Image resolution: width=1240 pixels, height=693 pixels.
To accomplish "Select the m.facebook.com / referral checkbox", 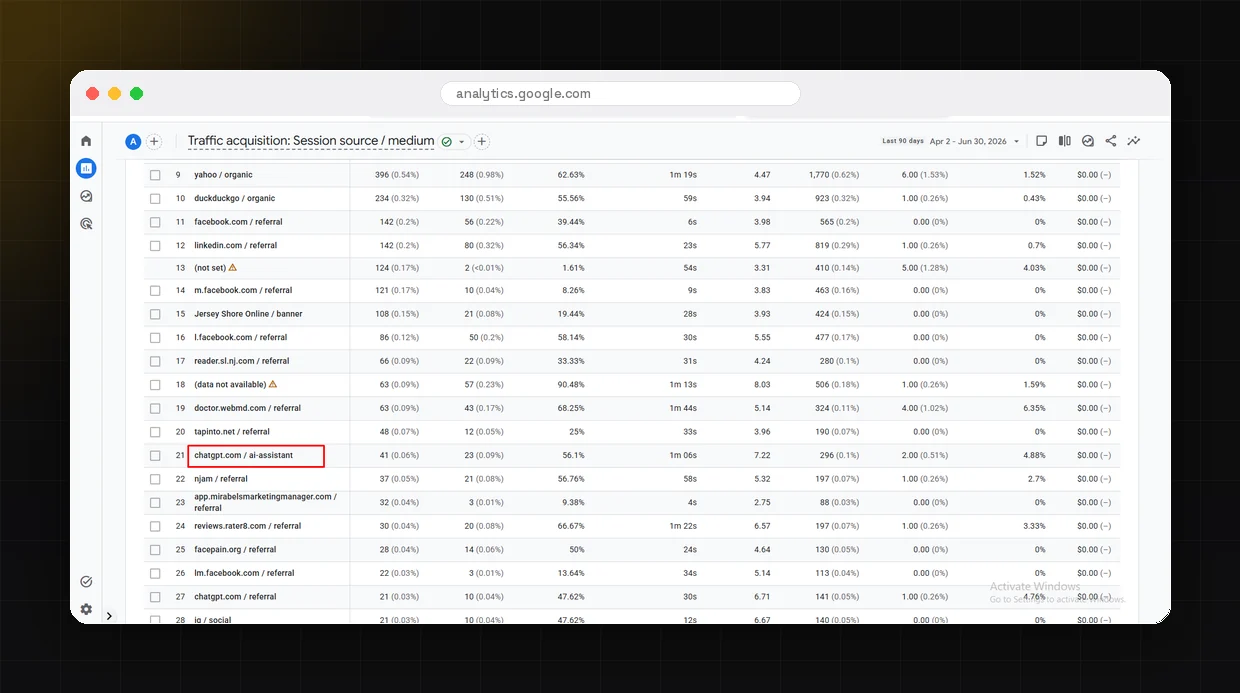I will (x=155, y=291).
